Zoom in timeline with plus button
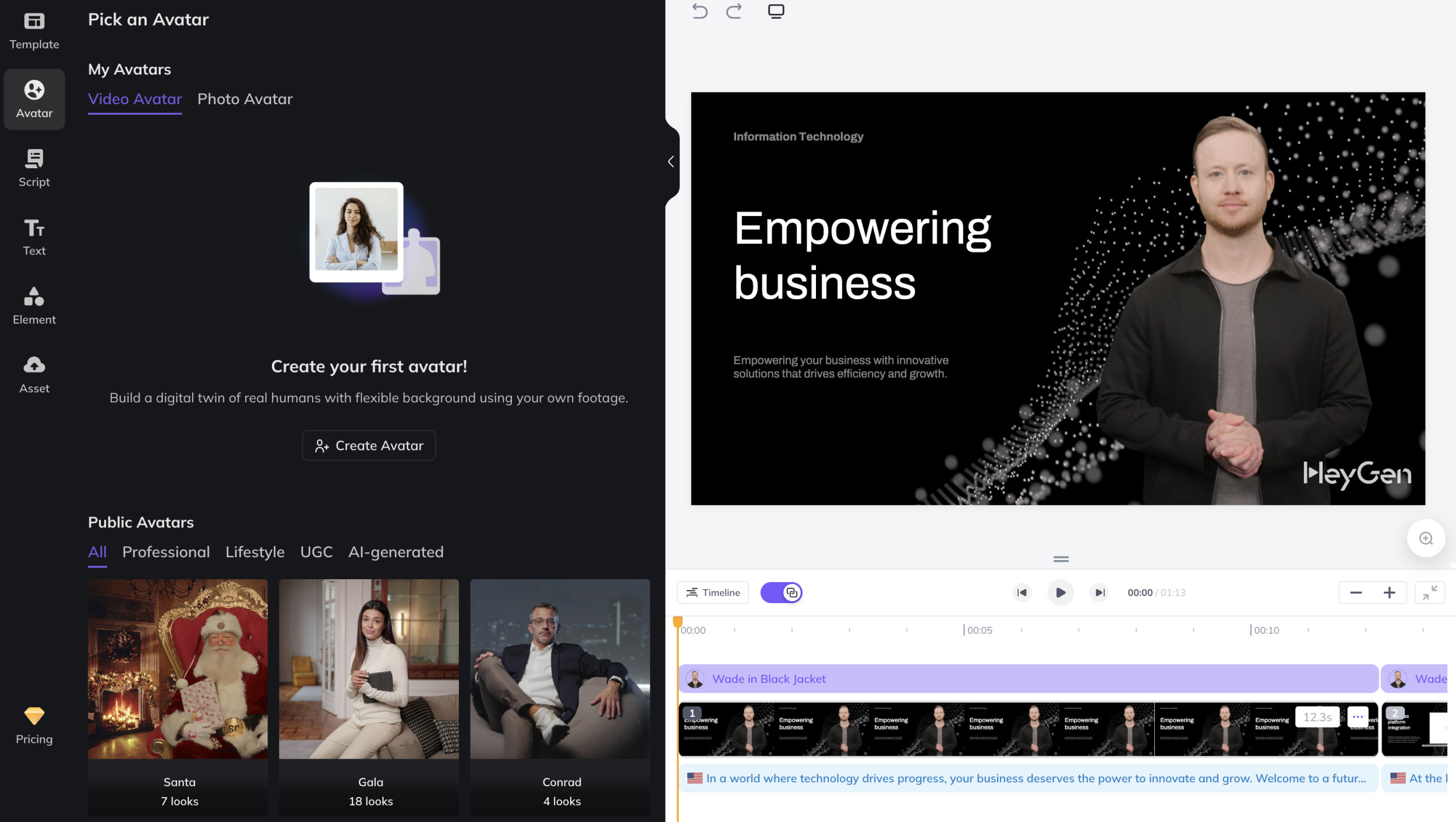Viewport: 1456px width, 822px height. [1389, 593]
